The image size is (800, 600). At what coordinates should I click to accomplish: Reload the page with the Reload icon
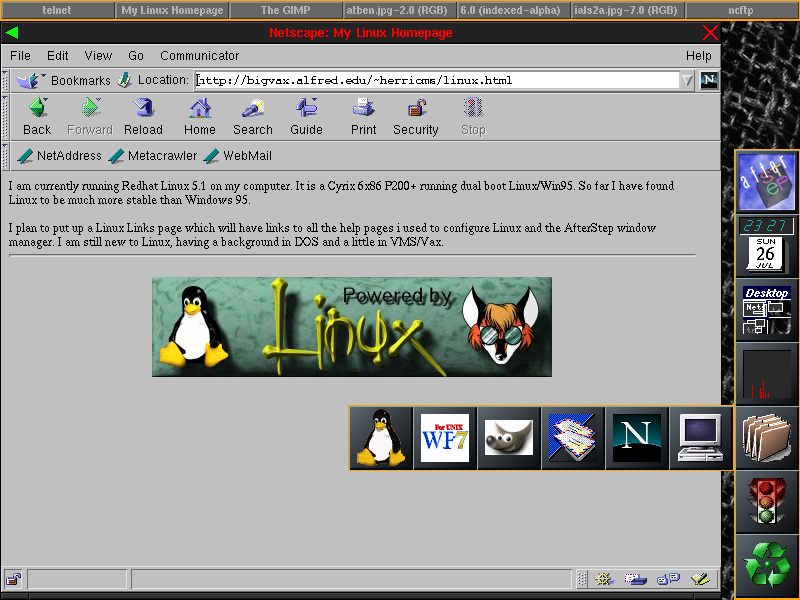[143, 108]
